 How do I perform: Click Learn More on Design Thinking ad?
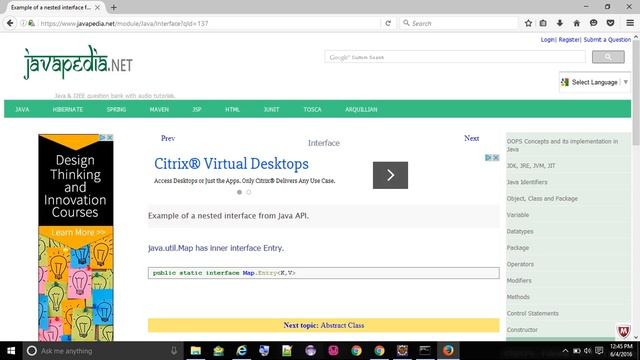tap(78, 232)
